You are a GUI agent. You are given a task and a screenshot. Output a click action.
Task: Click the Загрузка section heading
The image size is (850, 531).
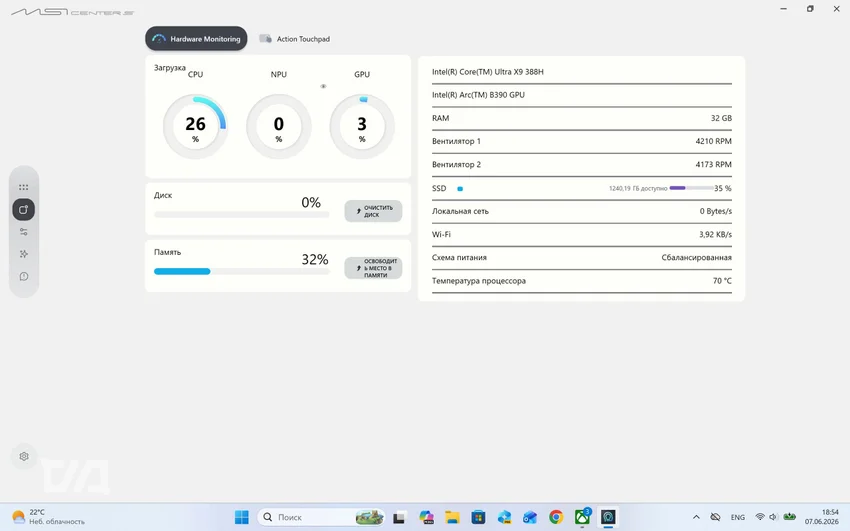click(170, 68)
